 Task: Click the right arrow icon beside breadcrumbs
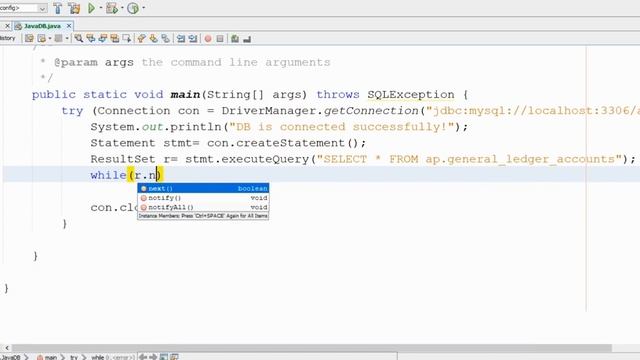(153, 357)
